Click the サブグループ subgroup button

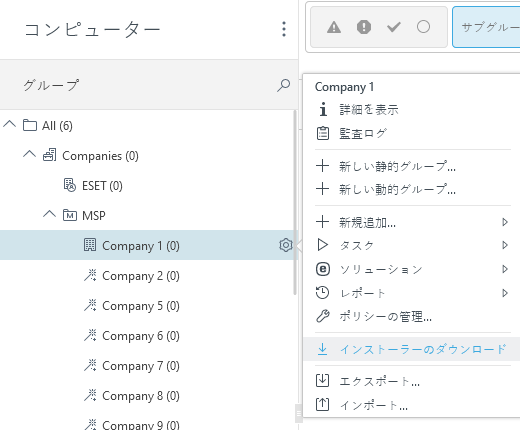(x=486, y=27)
